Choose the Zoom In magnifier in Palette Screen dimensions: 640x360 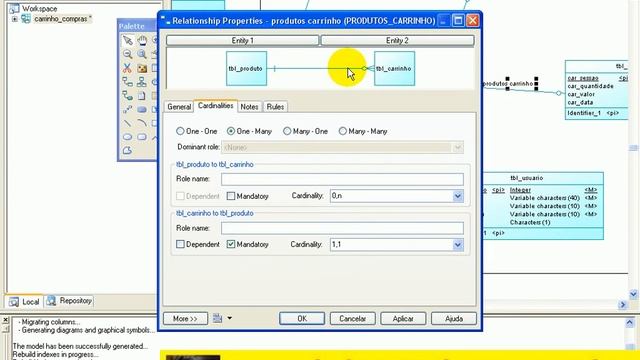click(x=142, y=54)
